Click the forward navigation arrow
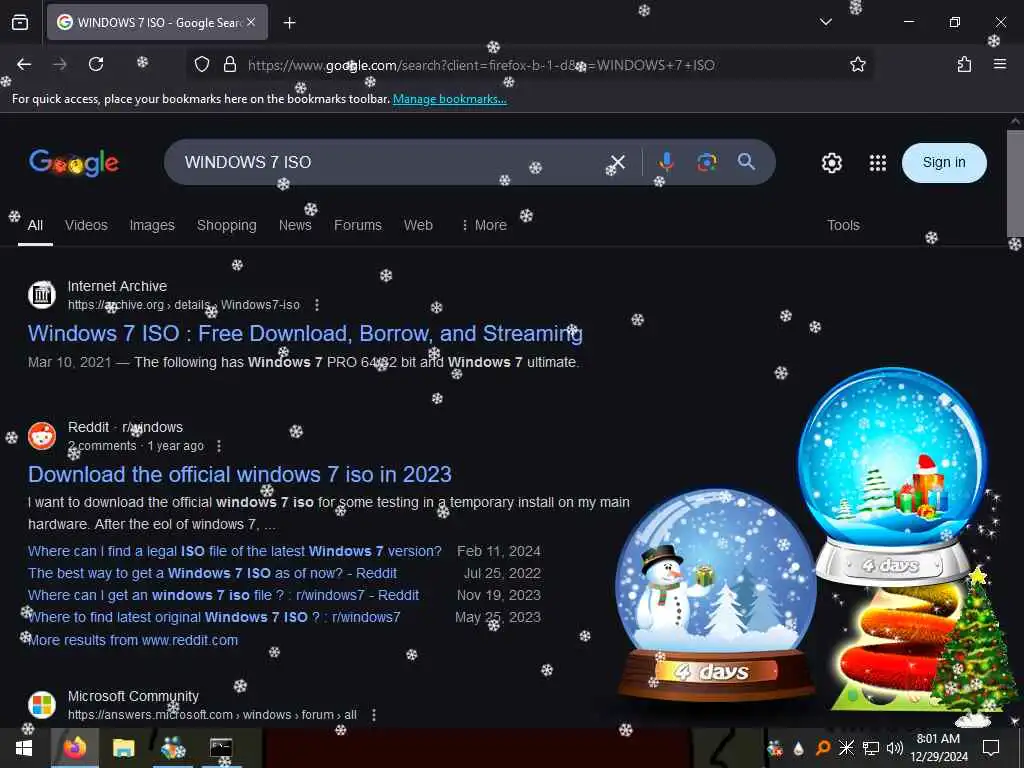Image resolution: width=1024 pixels, height=768 pixels. tap(59, 64)
